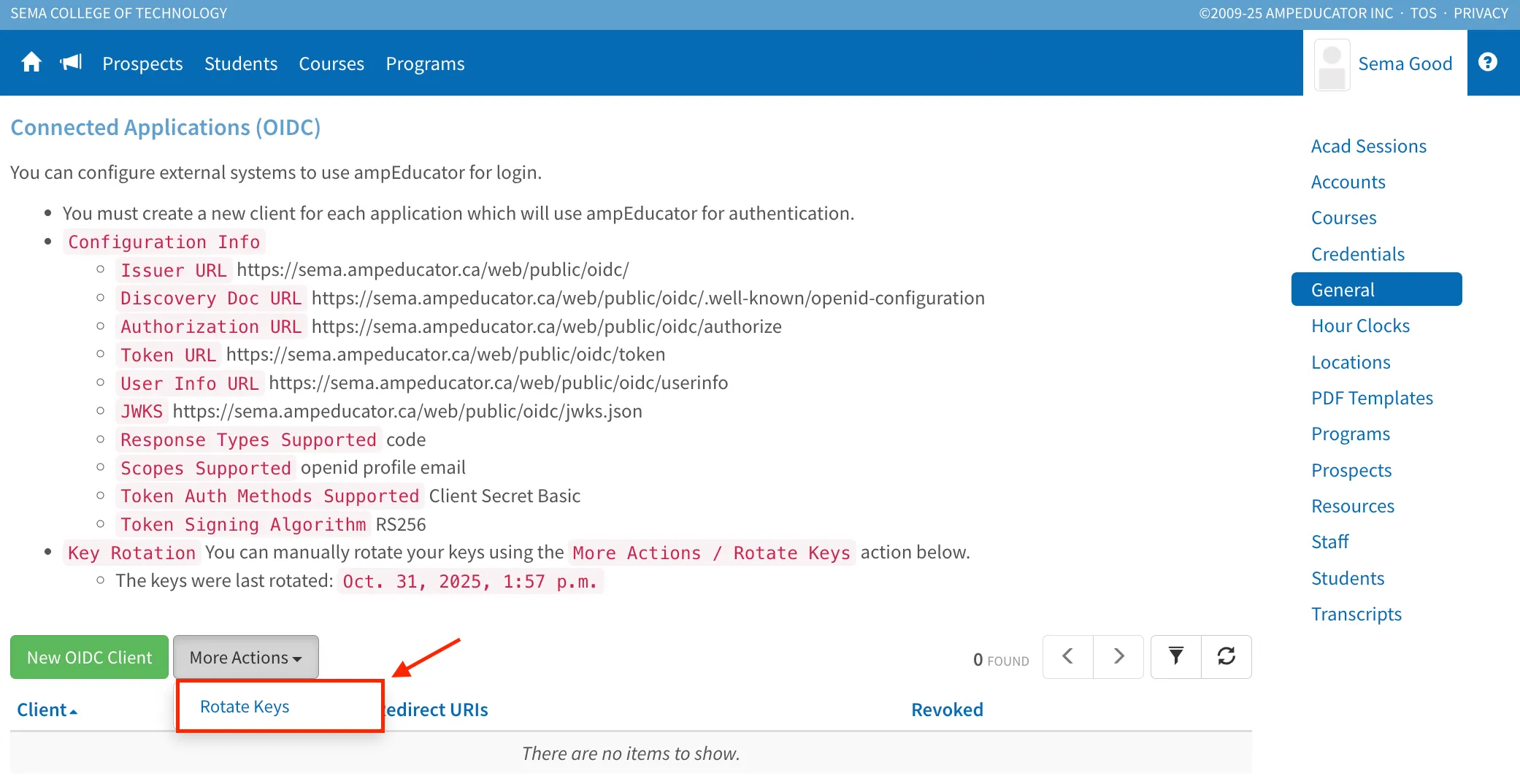The height and width of the screenshot is (784, 1520).
Task: Sort by the Revoked column
Action: tap(947, 710)
